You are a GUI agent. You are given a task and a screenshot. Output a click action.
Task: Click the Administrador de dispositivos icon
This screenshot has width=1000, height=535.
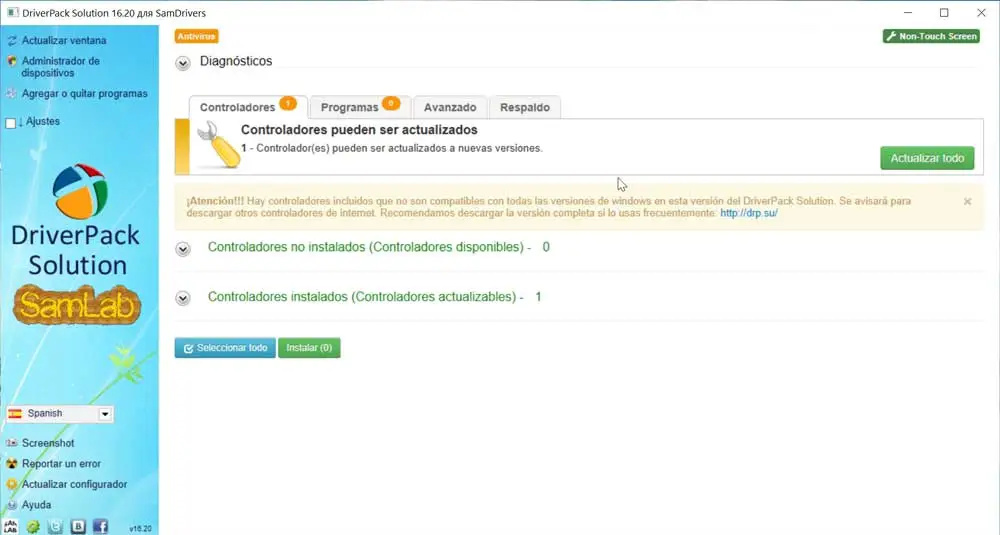pyautogui.click(x=11, y=61)
